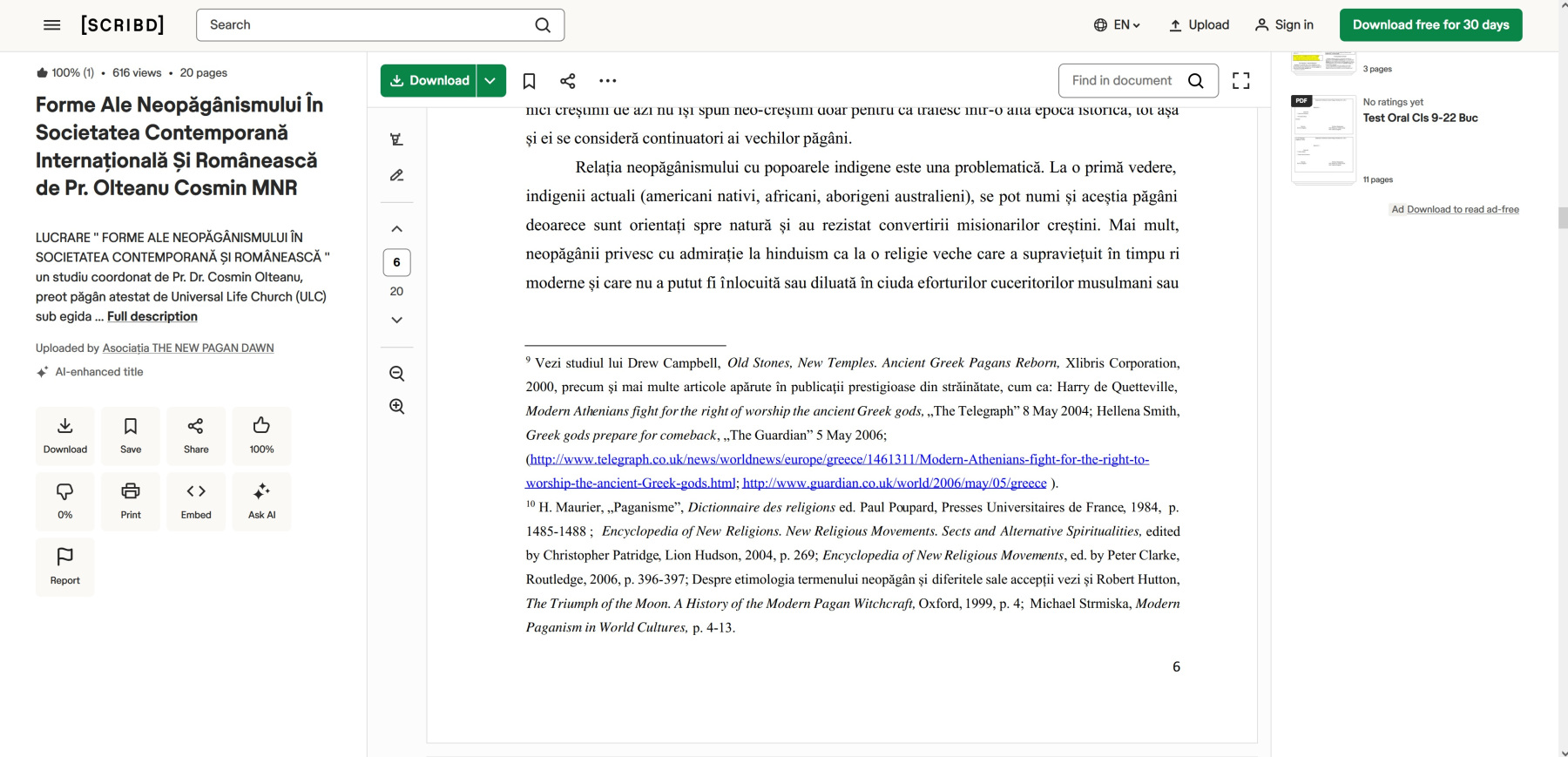Click the zoom out magnifier icon
The width and height of the screenshot is (1568, 757).
(396, 374)
